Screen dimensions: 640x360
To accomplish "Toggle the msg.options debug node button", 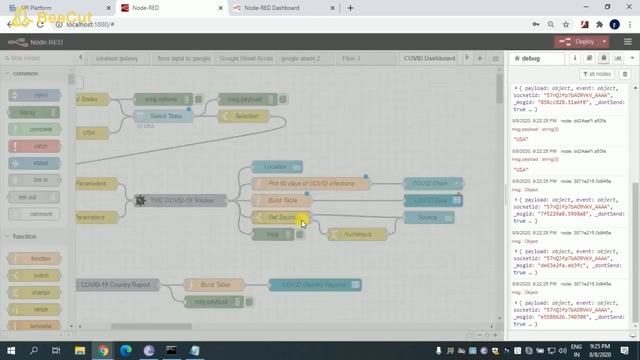I will click(198, 99).
